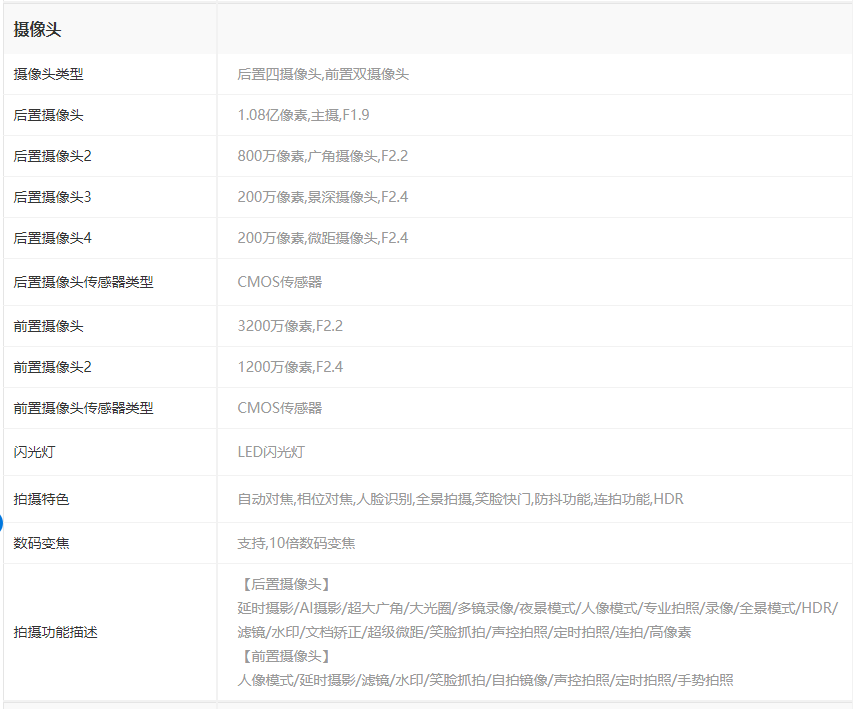The width and height of the screenshot is (859, 709).
Task: Click the 摄像头 section header
Action: pyautogui.click(x=38, y=30)
